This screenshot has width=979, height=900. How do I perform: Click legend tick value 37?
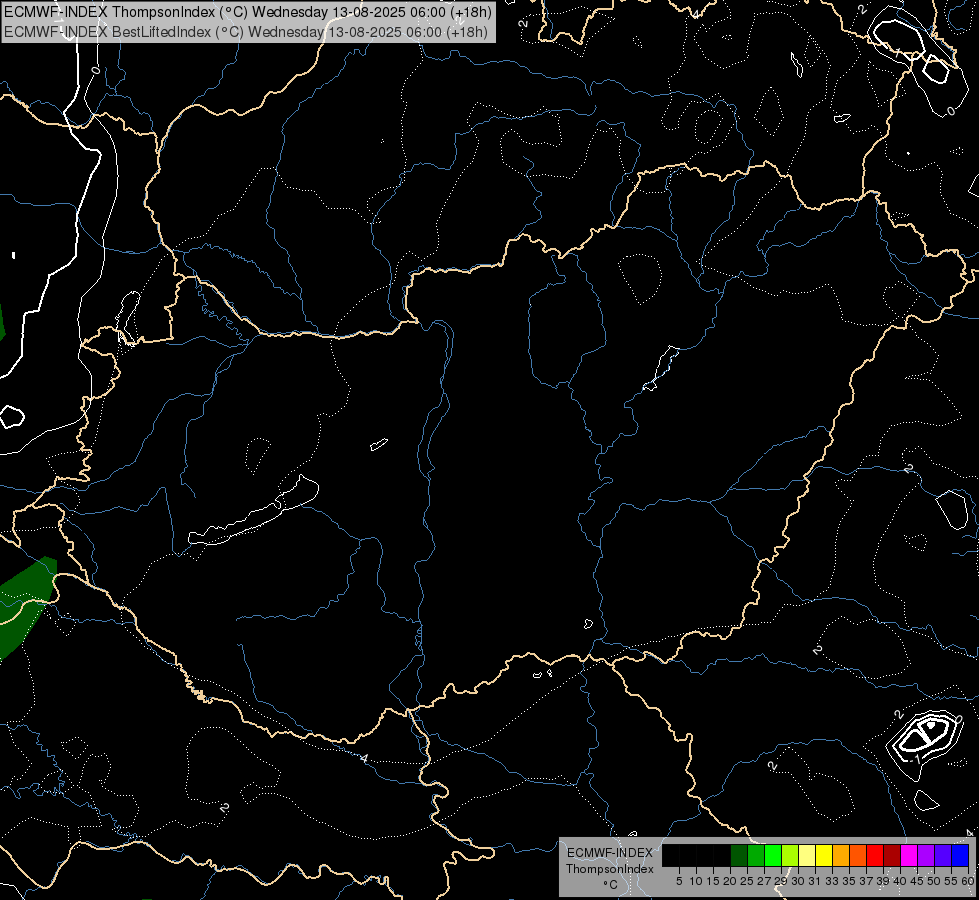tap(866, 881)
